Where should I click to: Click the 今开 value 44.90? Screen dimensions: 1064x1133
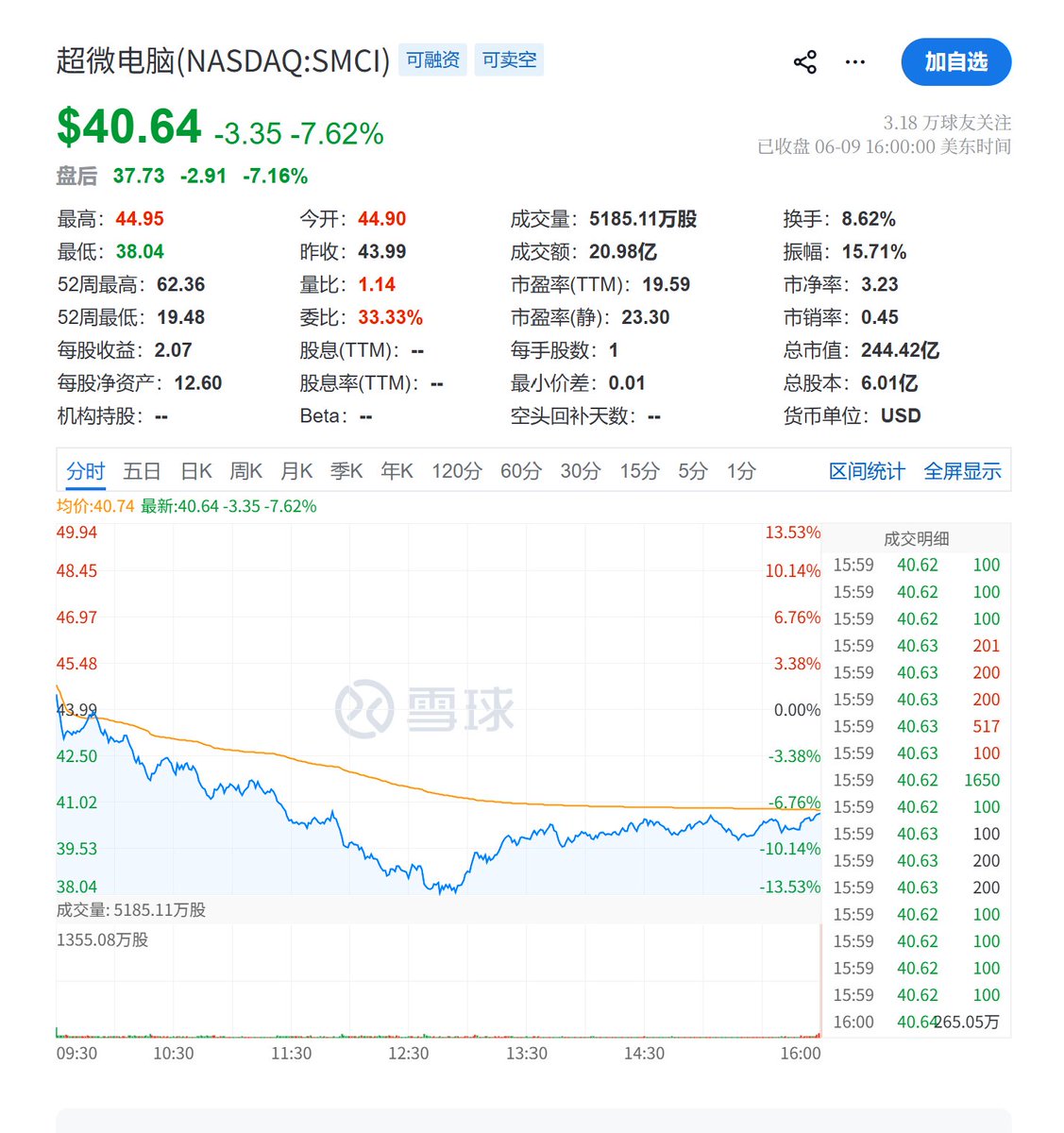coord(382,219)
